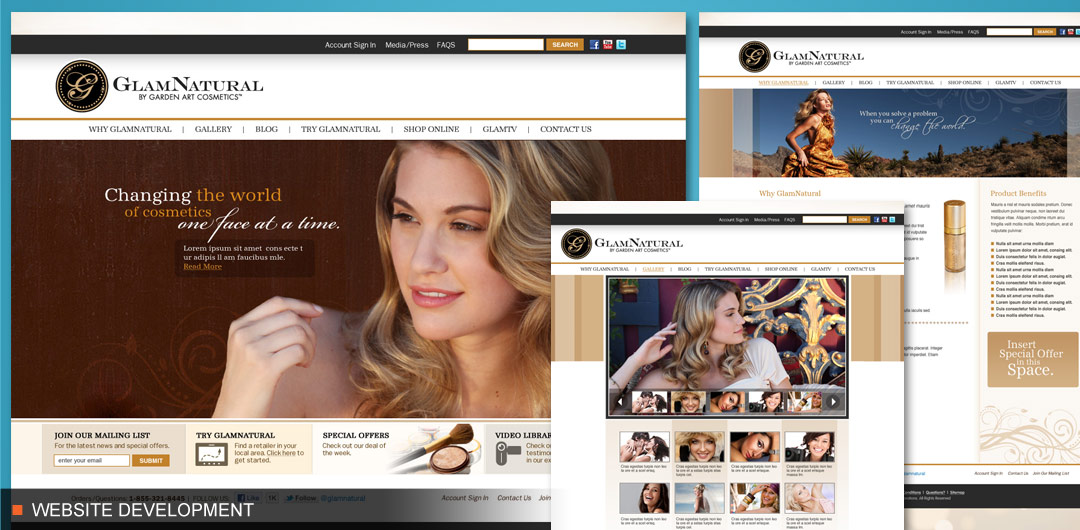The image size is (1080, 530).
Task: Click FAQS in the homepage mockup header
Action: point(446,45)
